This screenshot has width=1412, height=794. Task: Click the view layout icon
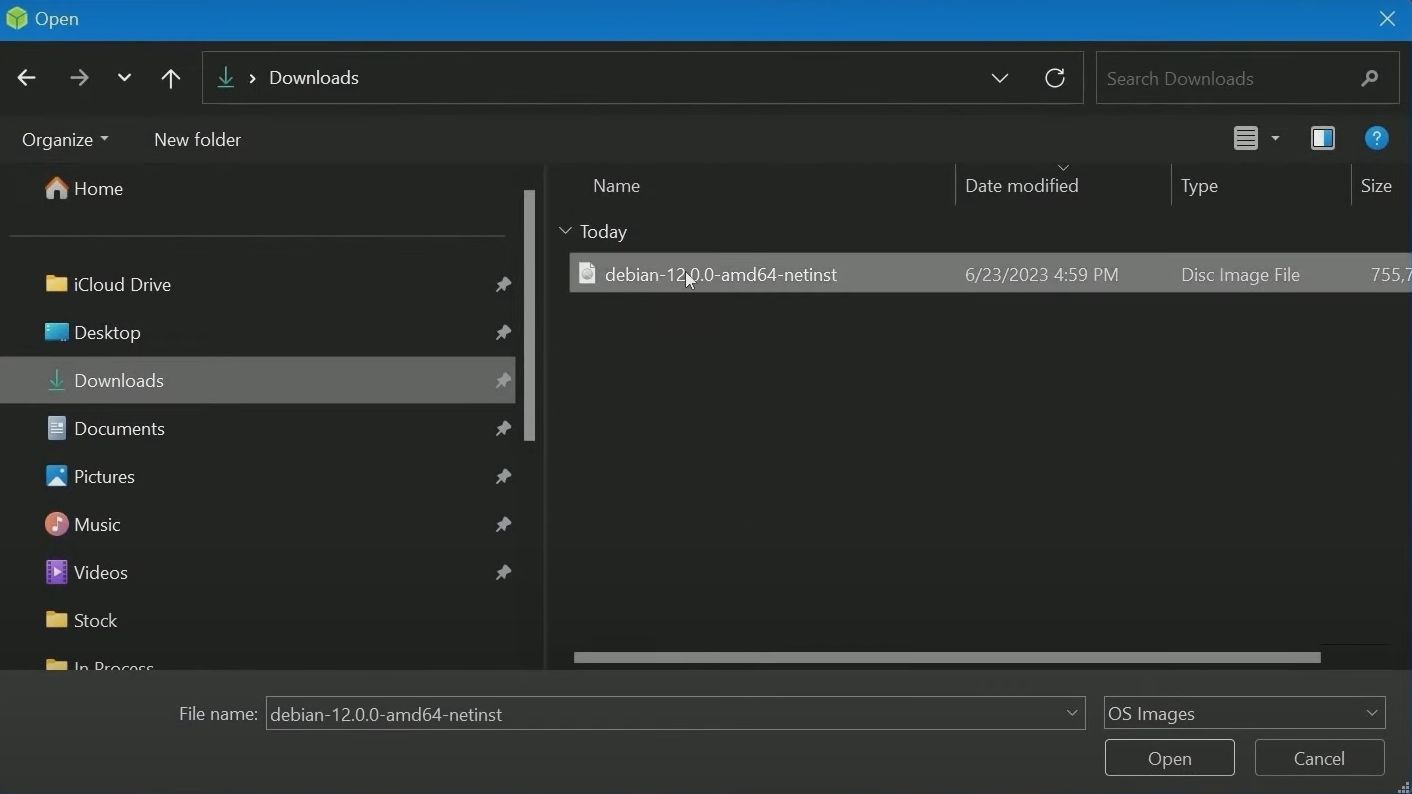1245,139
